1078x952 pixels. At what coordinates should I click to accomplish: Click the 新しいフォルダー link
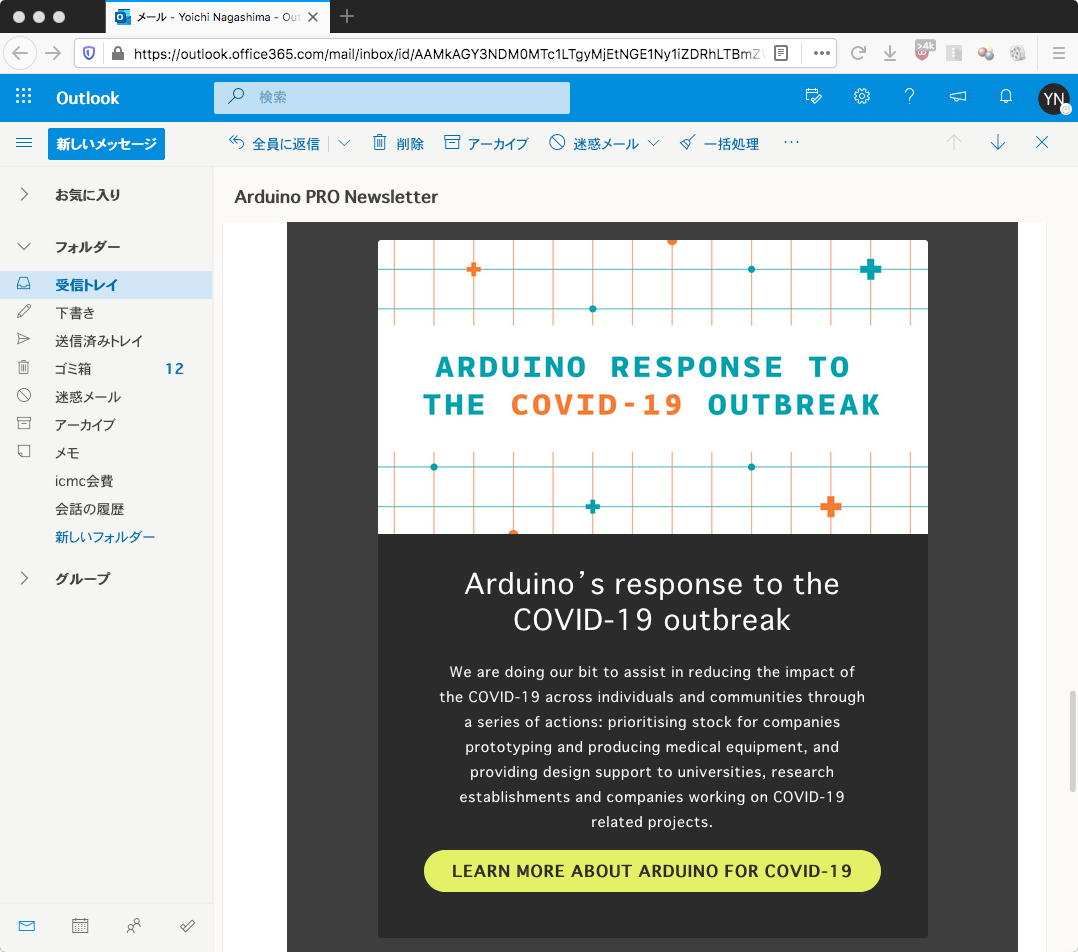tap(105, 537)
